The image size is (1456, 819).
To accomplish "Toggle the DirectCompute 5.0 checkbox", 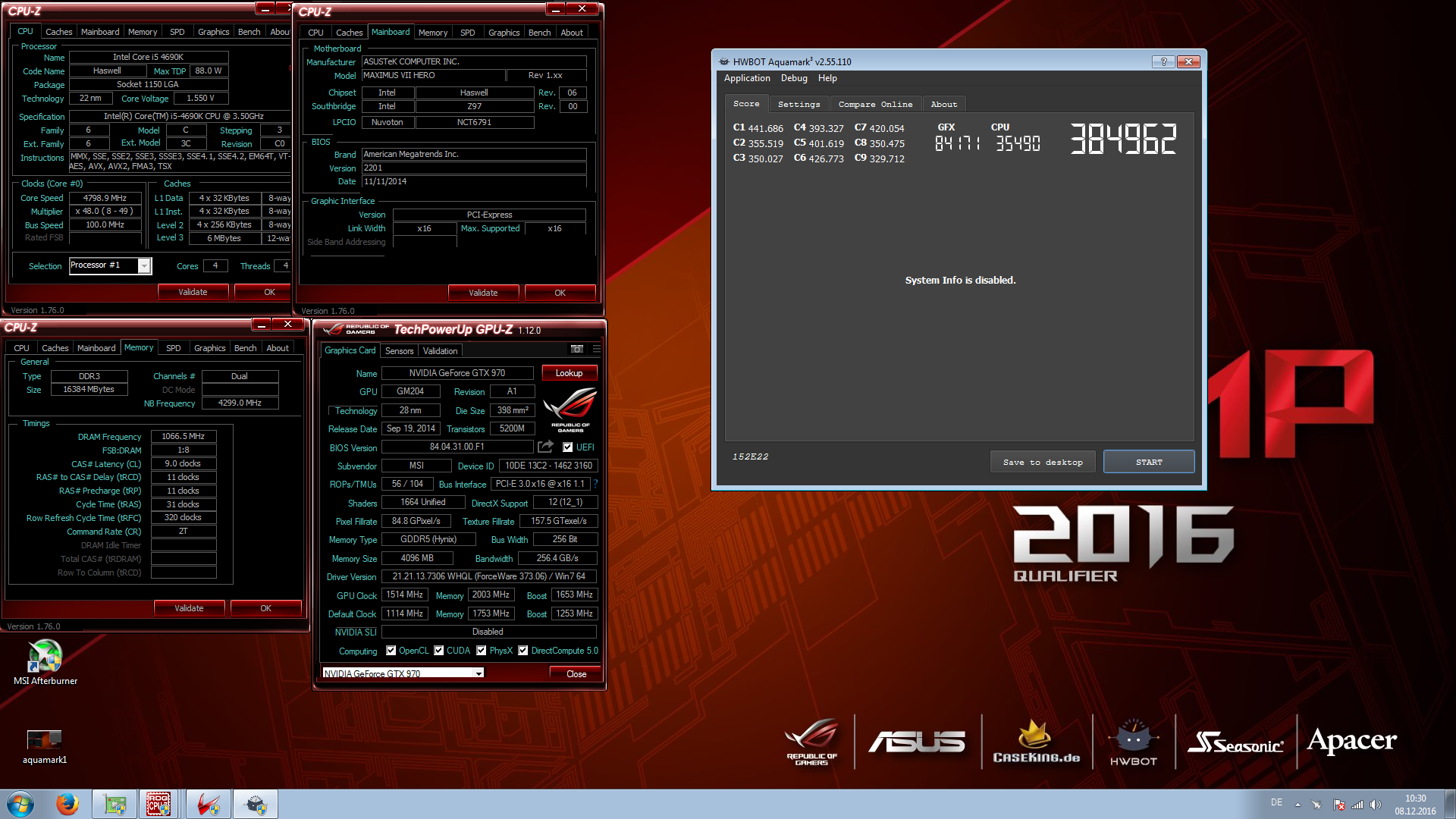I will 522,651.
